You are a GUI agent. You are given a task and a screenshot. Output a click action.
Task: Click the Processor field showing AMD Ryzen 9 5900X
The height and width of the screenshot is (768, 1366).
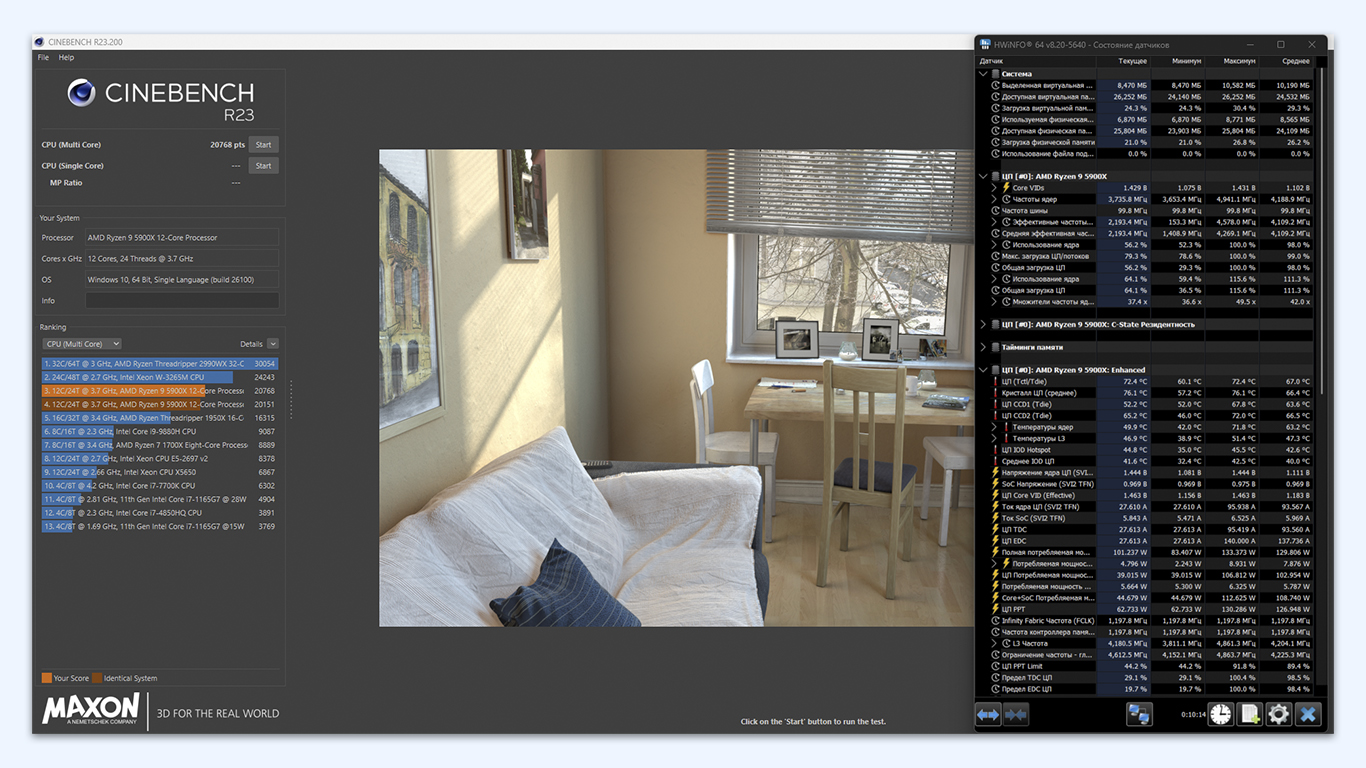point(182,238)
